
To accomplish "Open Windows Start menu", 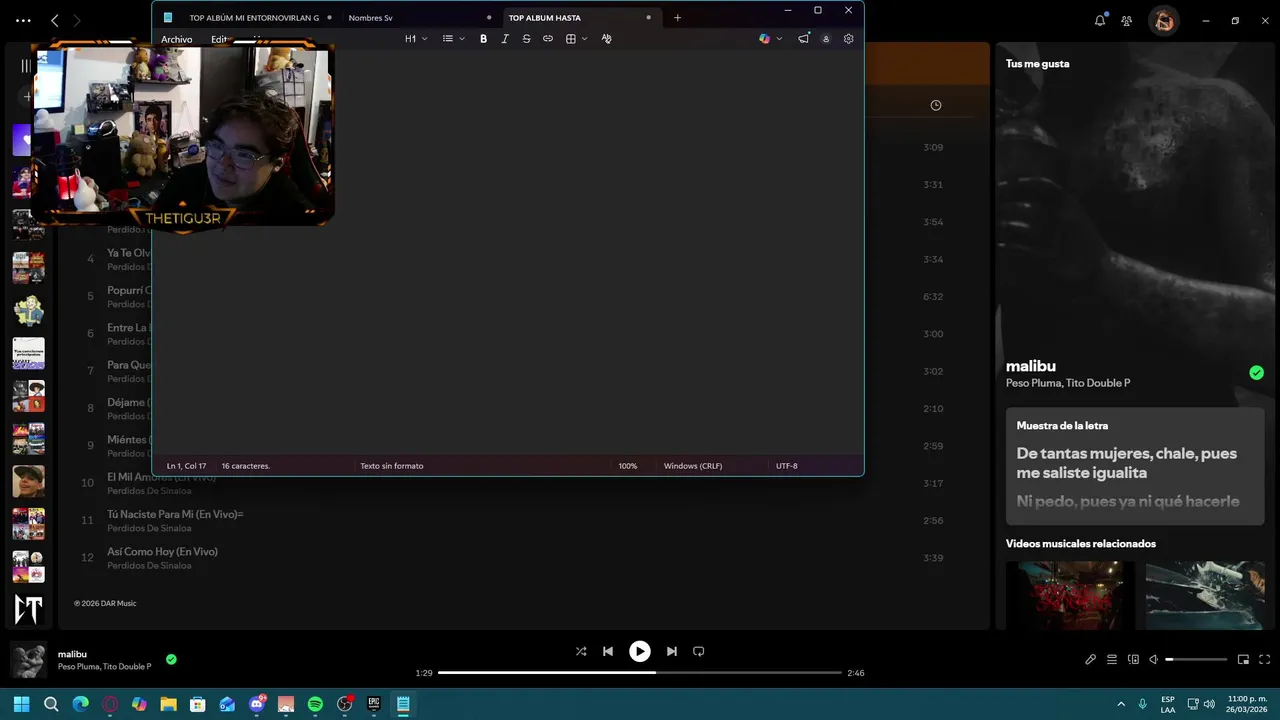I will (x=21, y=704).
